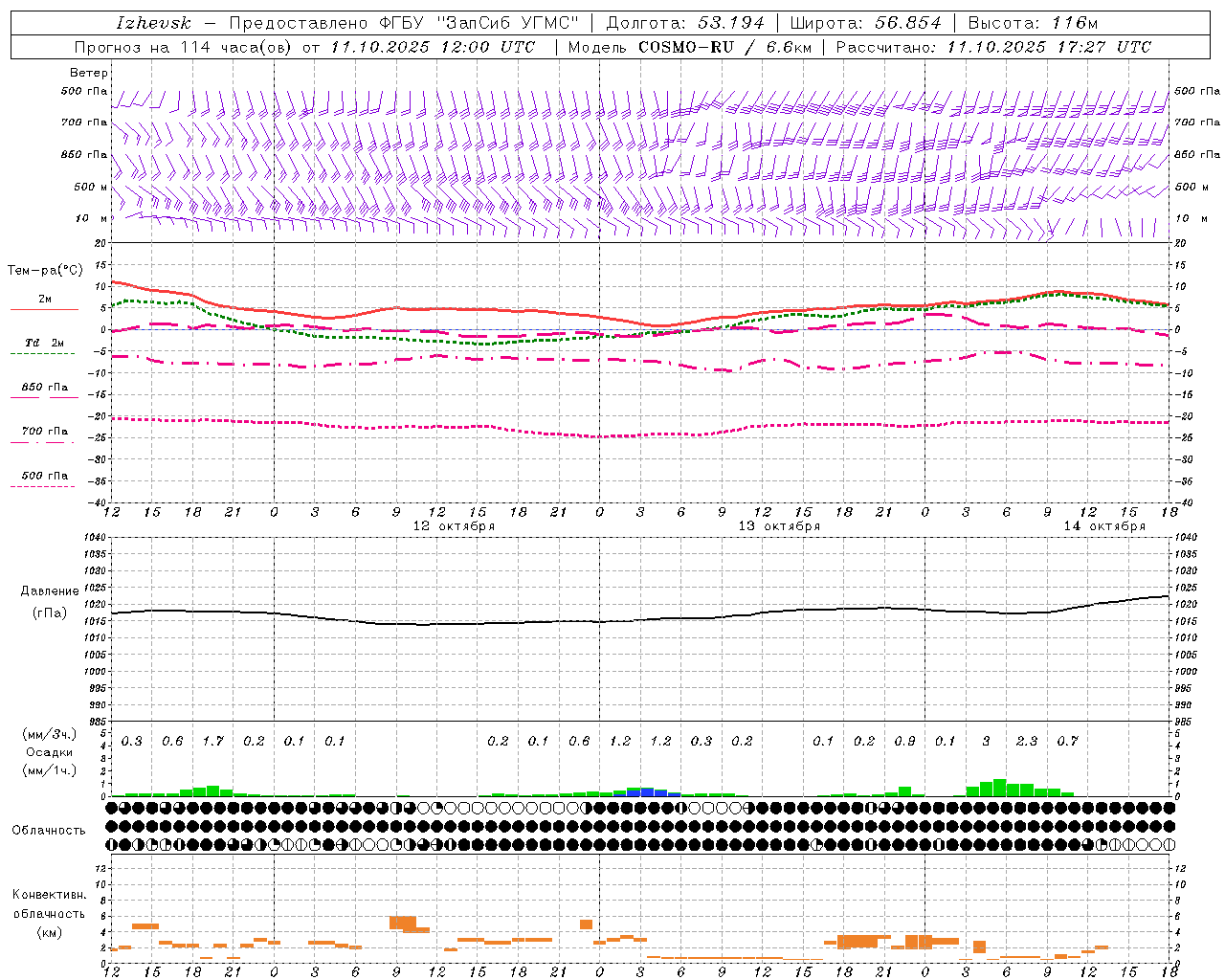Click the forecast text Прогноз на 114 часа(ов)
The height and width of the screenshot is (980, 1225).
[x=184, y=47]
